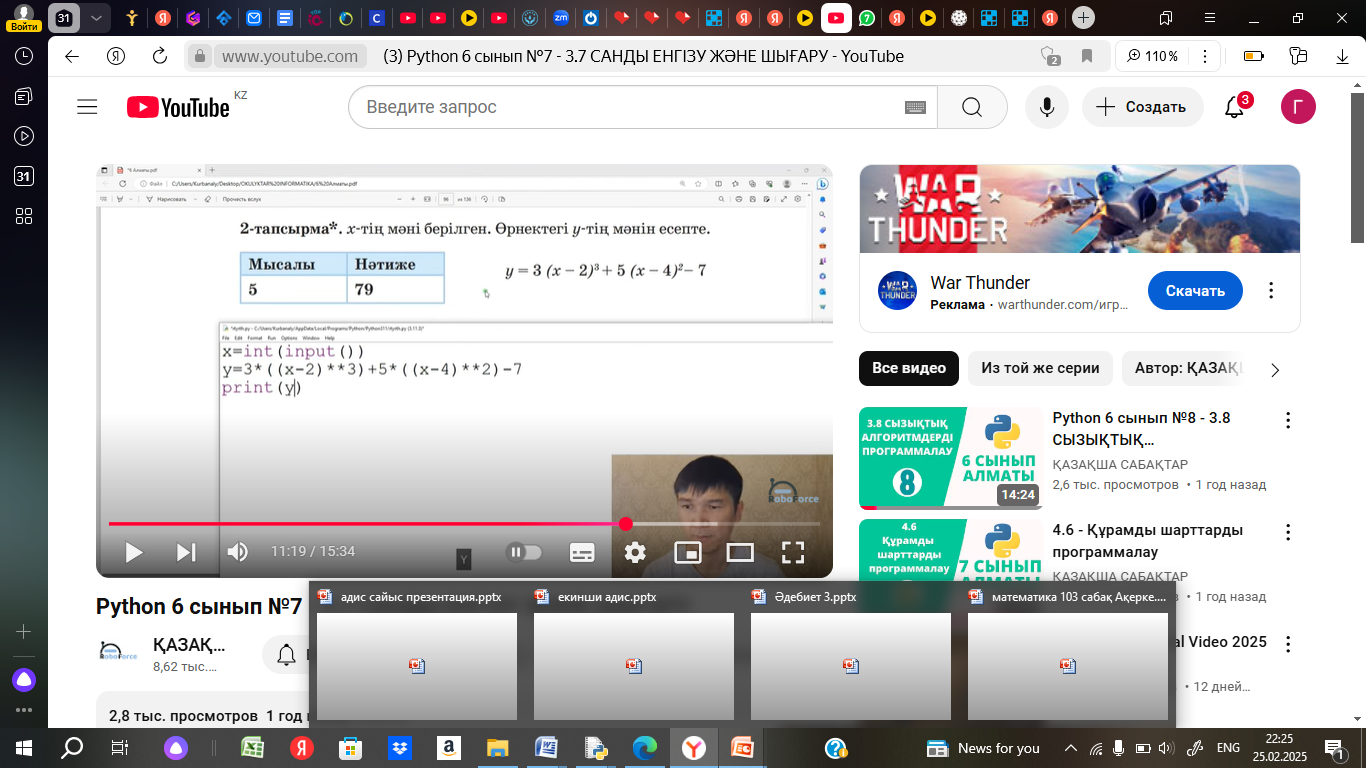
Task: Open the browser downloads arrow
Action: pyautogui.click(x=1342, y=56)
